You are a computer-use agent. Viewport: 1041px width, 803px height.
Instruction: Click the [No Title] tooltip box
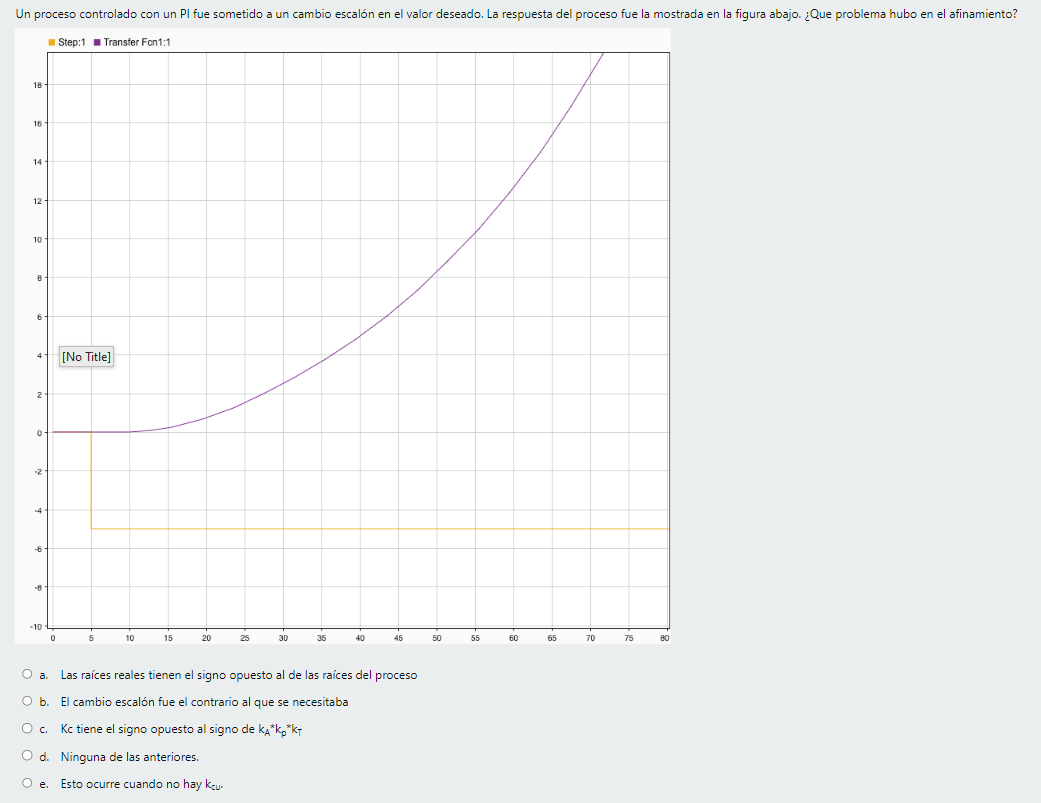click(x=86, y=356)
